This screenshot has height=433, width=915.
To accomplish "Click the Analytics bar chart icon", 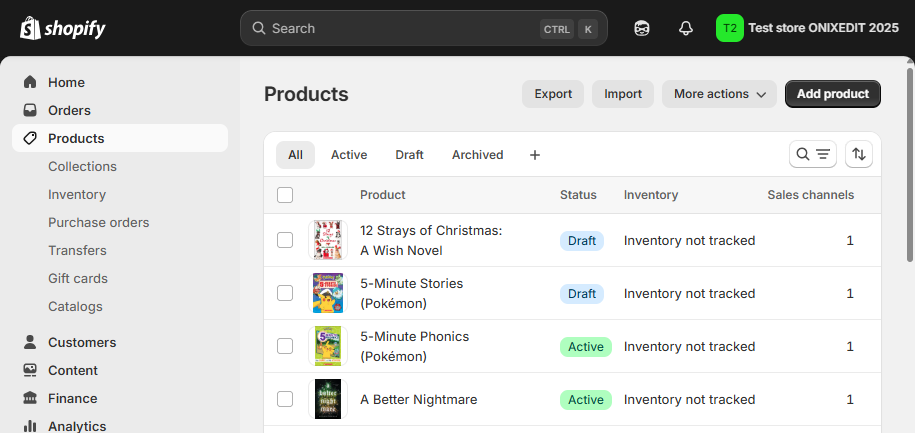I will click(x=30, y=427).
